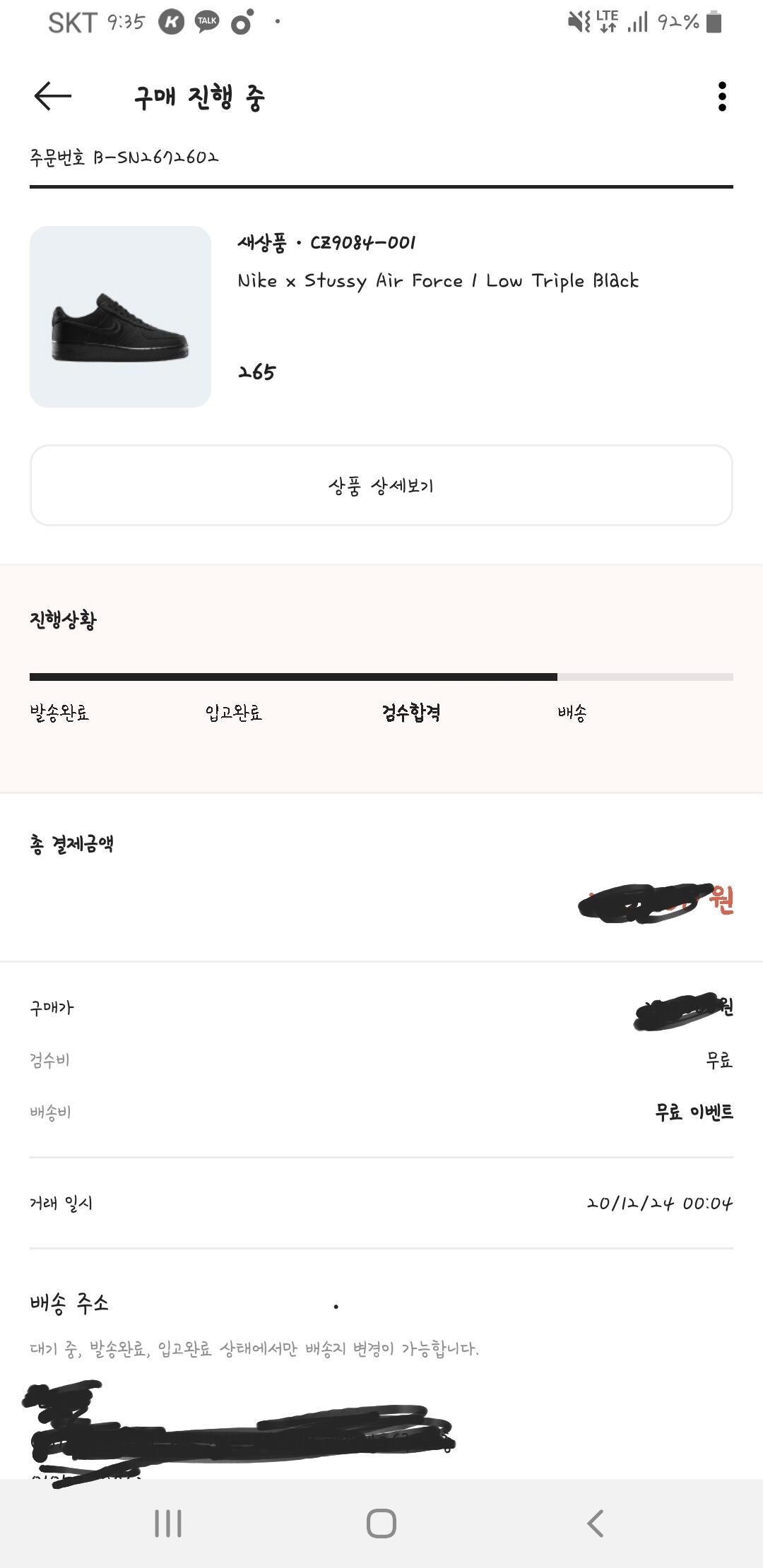This screenshot has width=763, height=1568.
Task: Tap the order progress bar
Action: point(381,677)
